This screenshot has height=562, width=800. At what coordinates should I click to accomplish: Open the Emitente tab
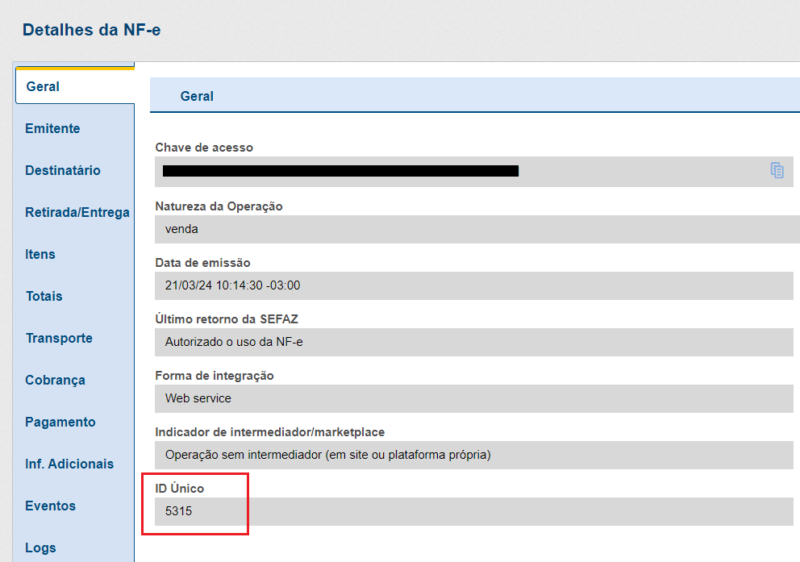click(53, 129)
